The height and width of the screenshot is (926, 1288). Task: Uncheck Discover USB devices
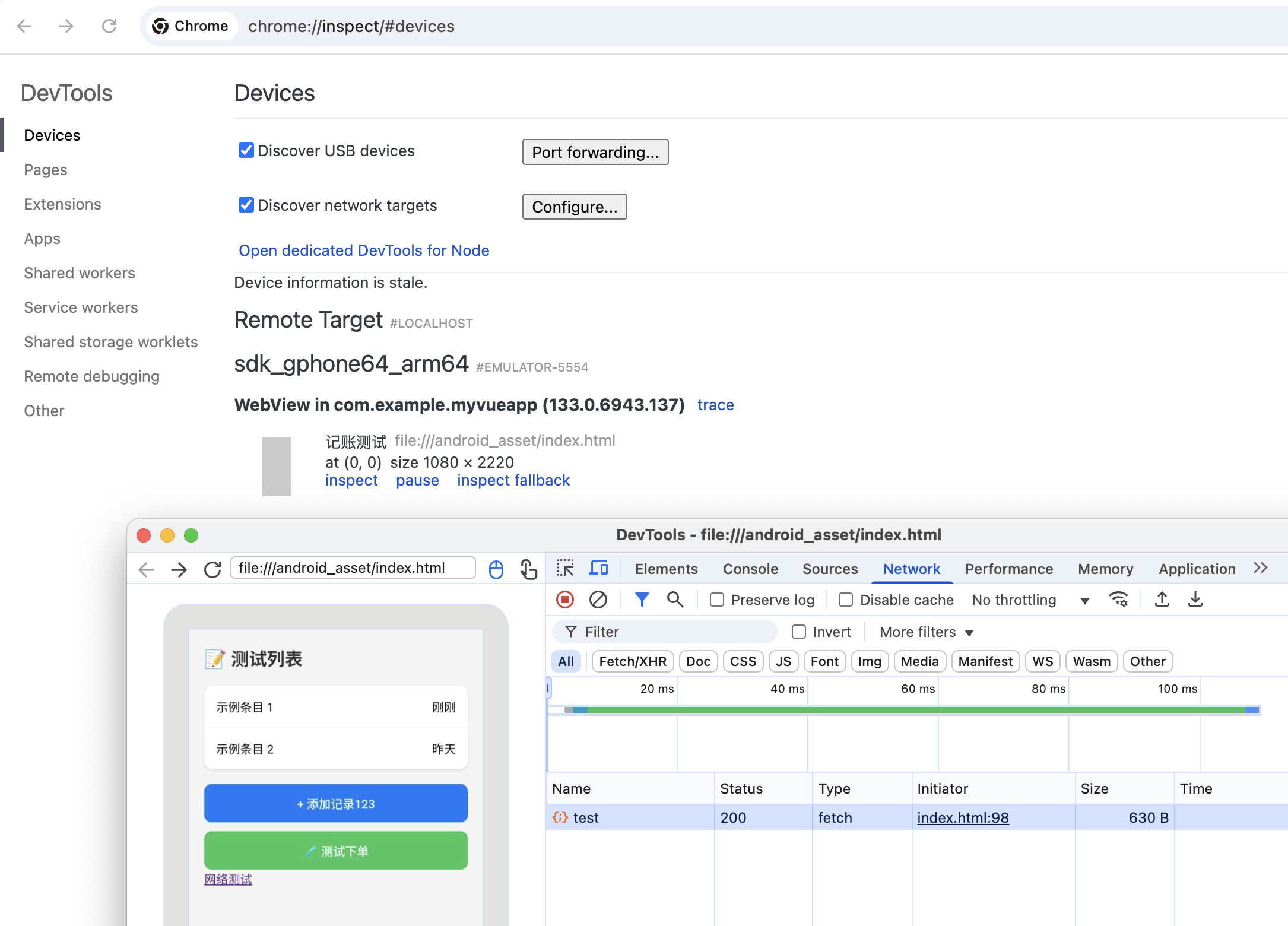point(246,151)
